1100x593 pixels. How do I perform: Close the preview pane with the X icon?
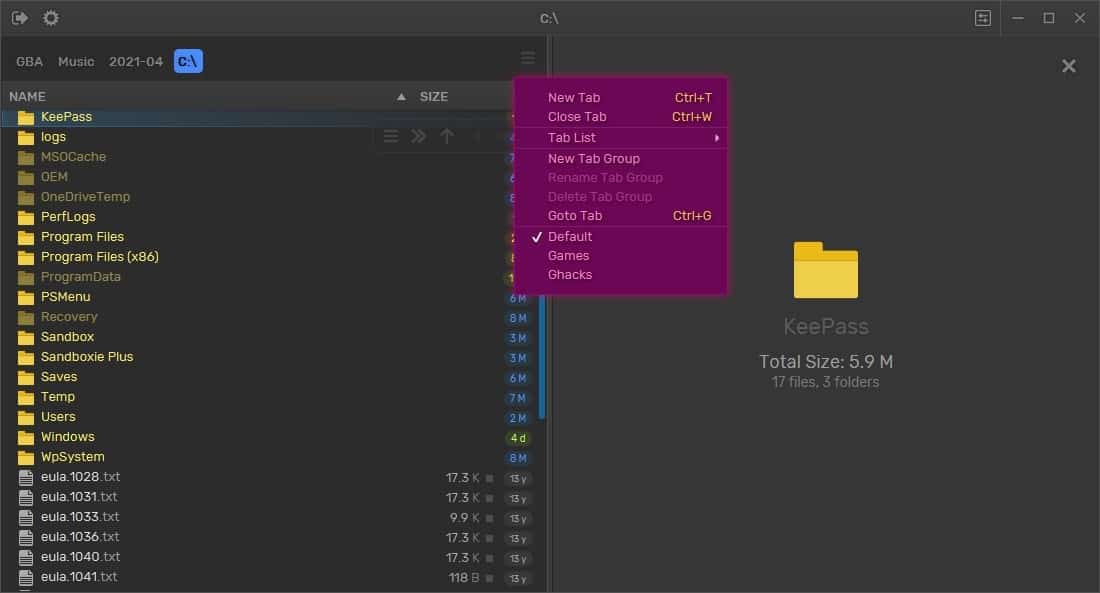[1068, 66]
